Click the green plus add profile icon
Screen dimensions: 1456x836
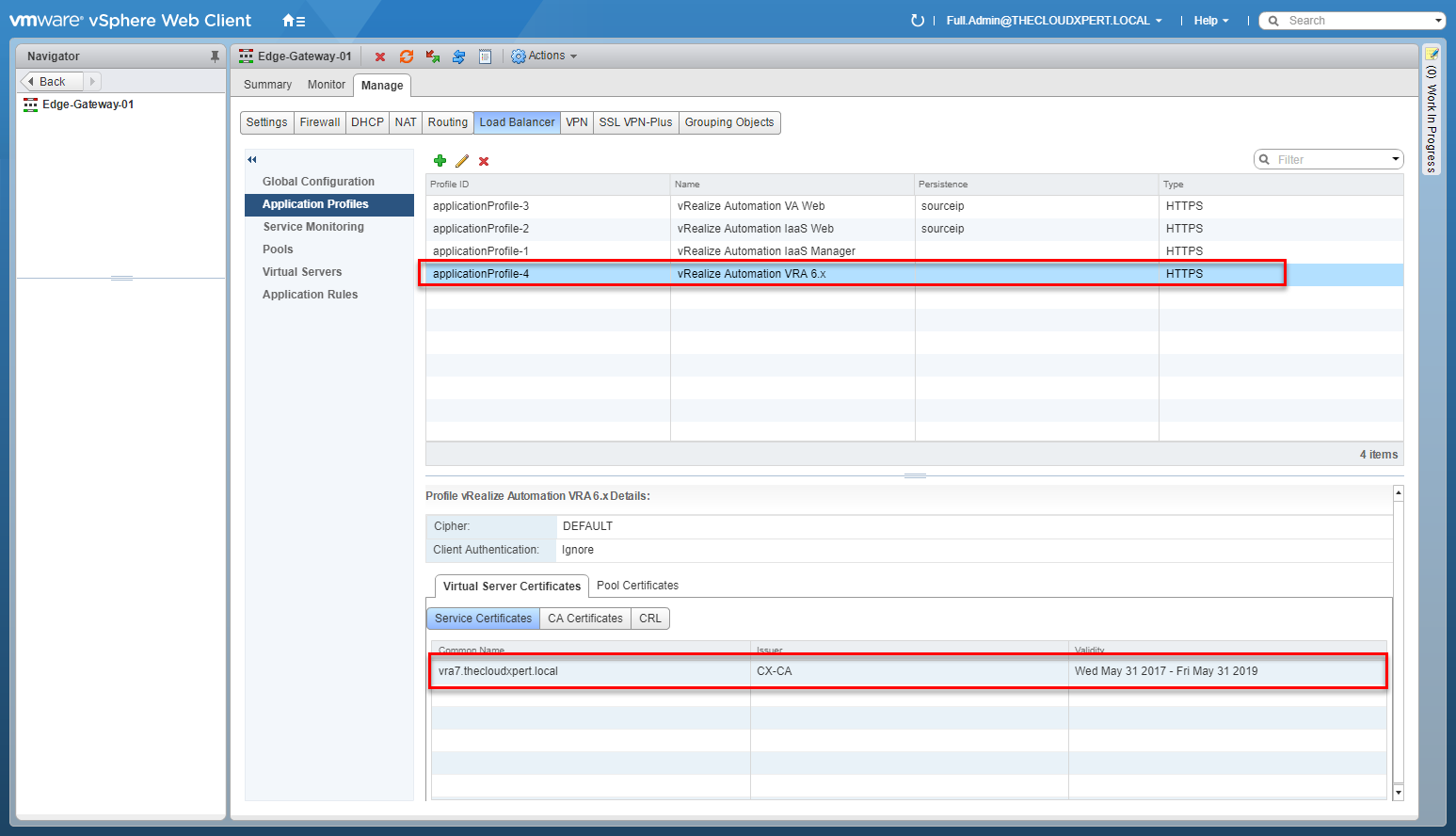pyautogui.click(x=440, y=161)
